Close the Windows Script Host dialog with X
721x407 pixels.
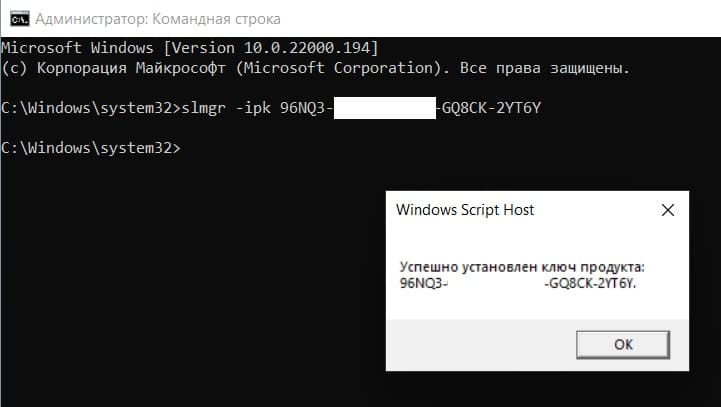point(668,210)
